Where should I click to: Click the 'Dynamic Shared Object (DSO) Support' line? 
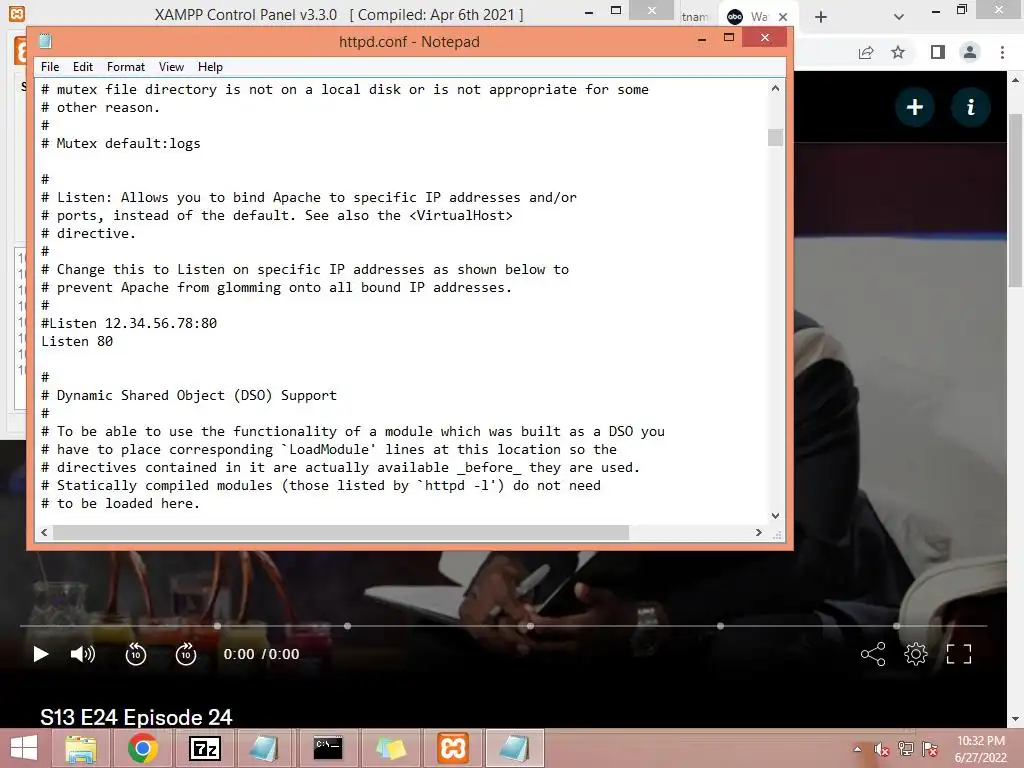tap(189, 394)
